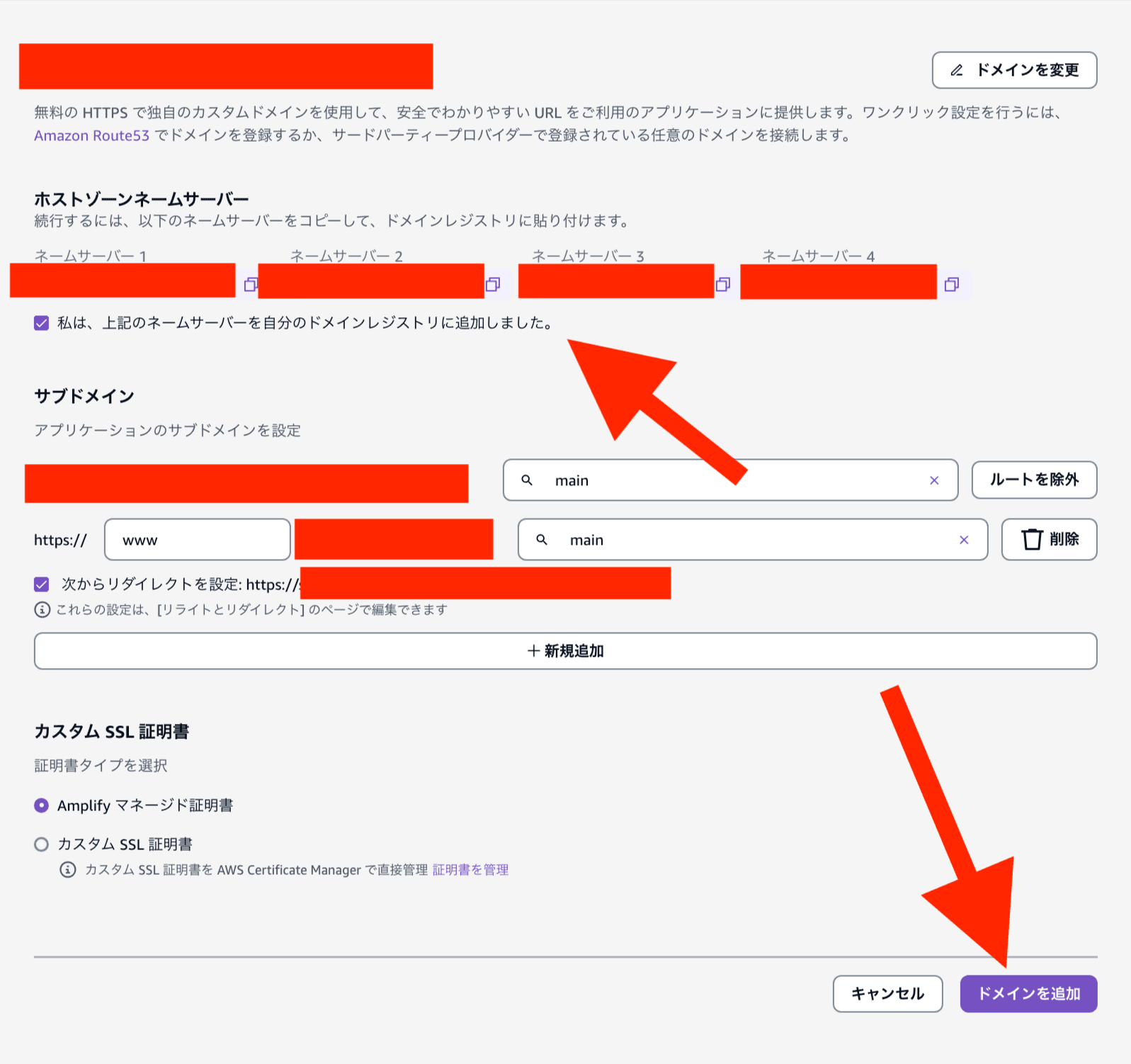
Task: Click the ルートを除外 button
Action: click(x=1034, y=480)
